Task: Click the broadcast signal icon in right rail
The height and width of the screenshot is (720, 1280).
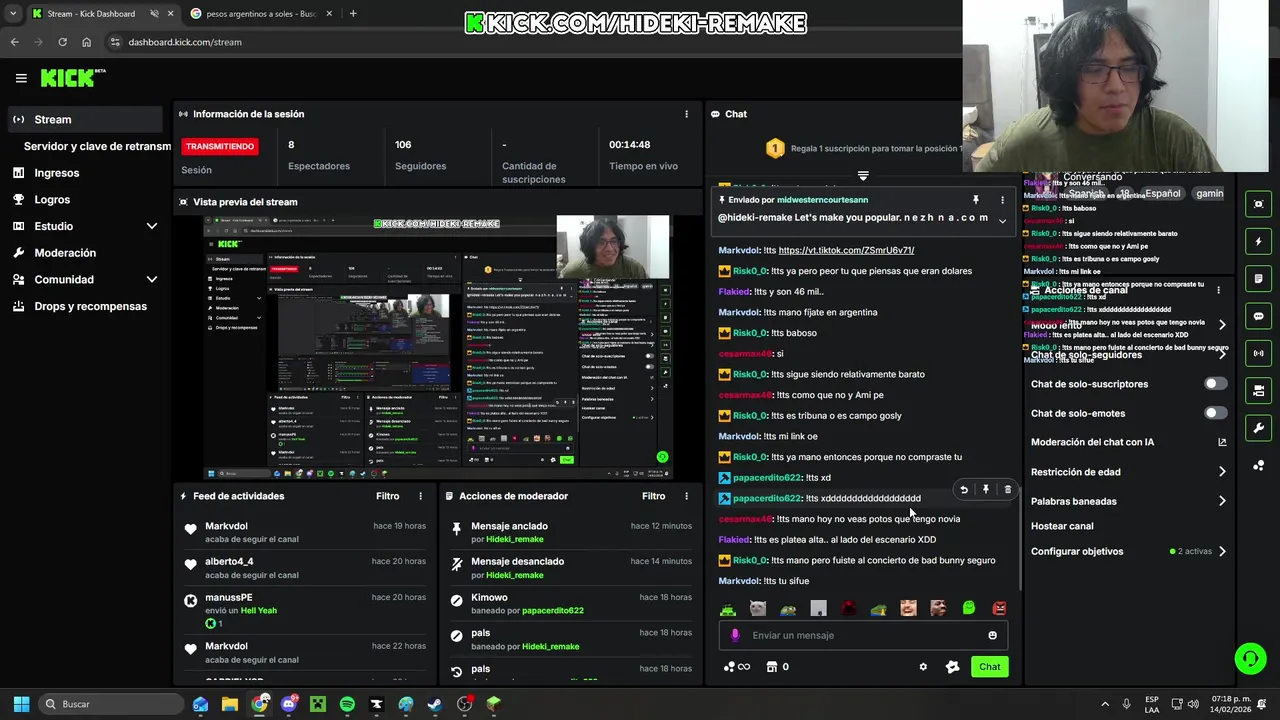Action: (1258, 353)
